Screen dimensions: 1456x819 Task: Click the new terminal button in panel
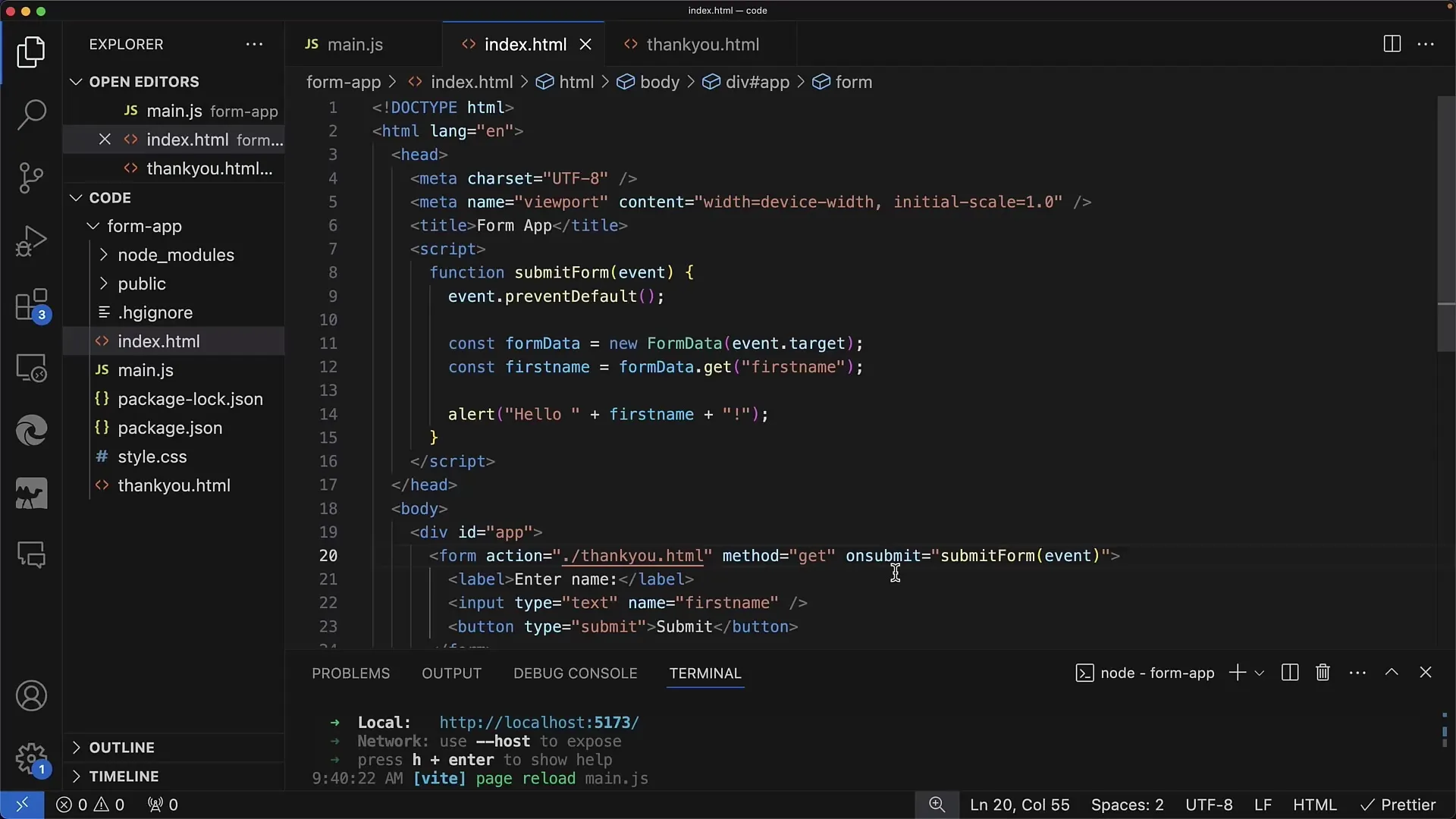(1237, 673)
